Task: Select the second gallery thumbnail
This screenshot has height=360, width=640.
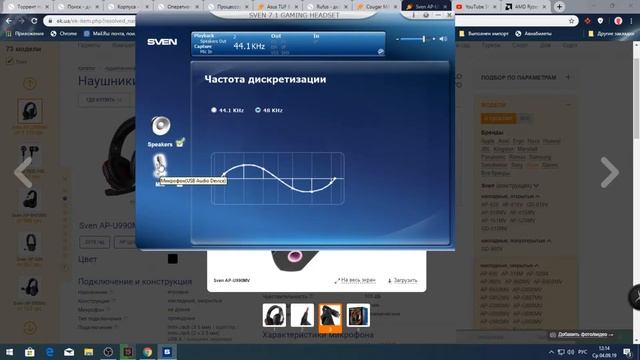Action: [302, 315]
